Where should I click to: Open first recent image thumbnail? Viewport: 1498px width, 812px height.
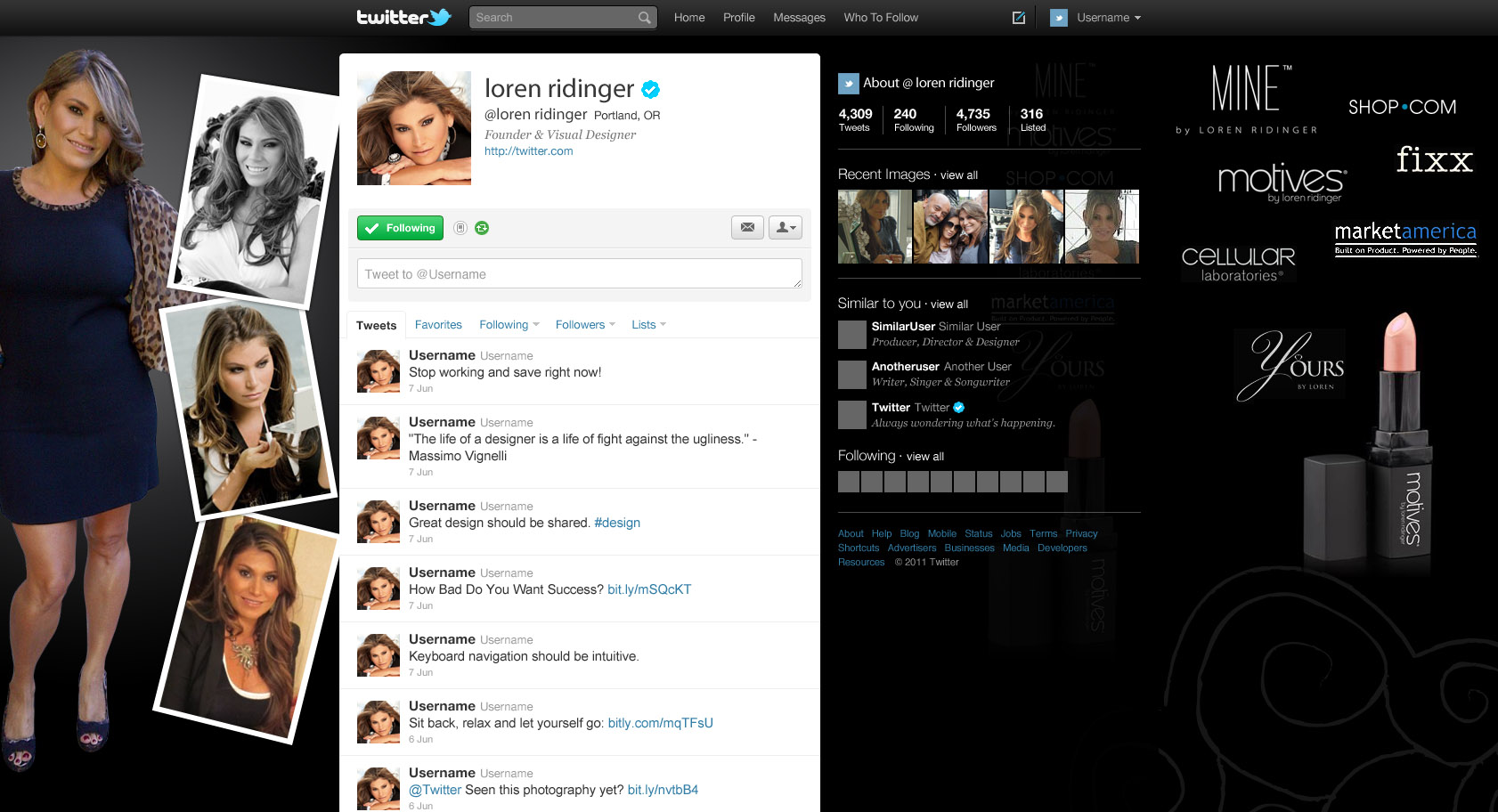pos(875,226)
